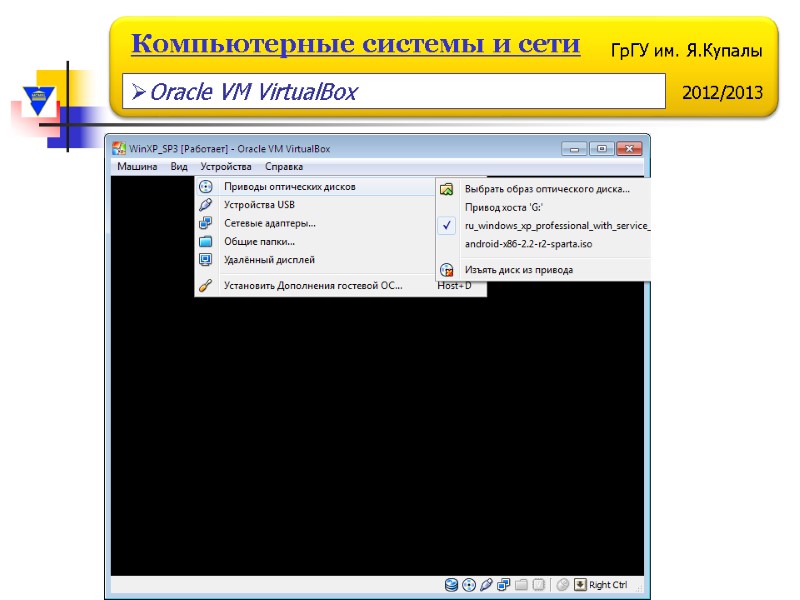This screenshot has height=600, width=800.
Task: Close the VirtualBox window
Action: coord(629,148)
